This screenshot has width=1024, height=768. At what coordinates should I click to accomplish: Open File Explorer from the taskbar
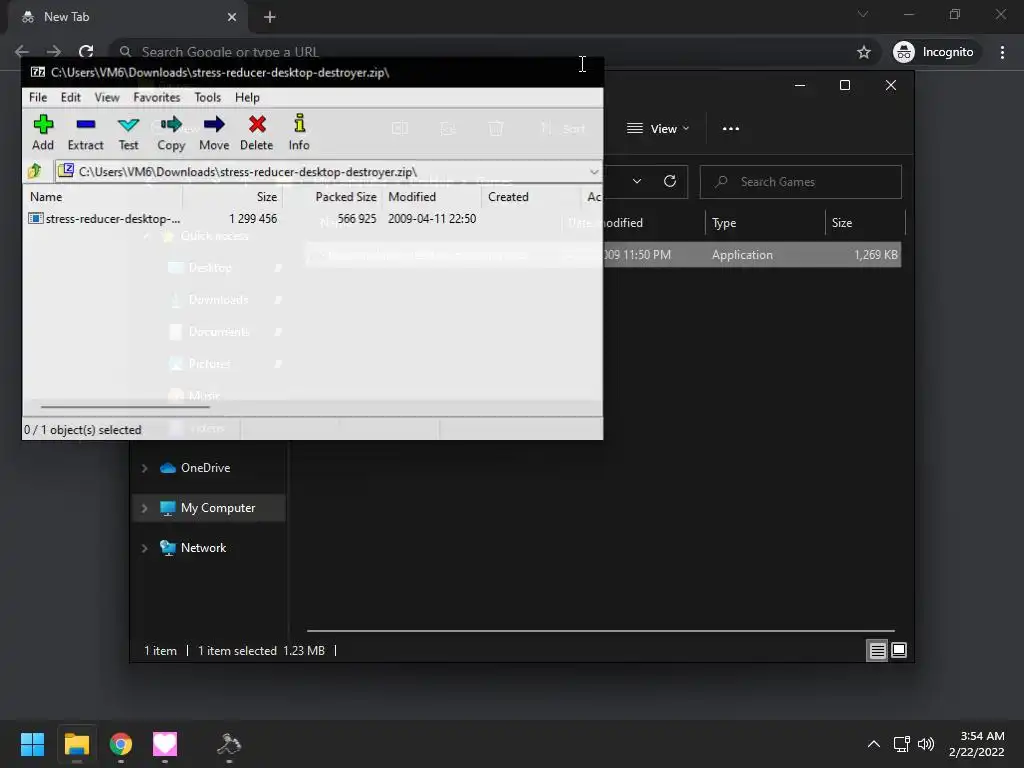tap(77, 744)
